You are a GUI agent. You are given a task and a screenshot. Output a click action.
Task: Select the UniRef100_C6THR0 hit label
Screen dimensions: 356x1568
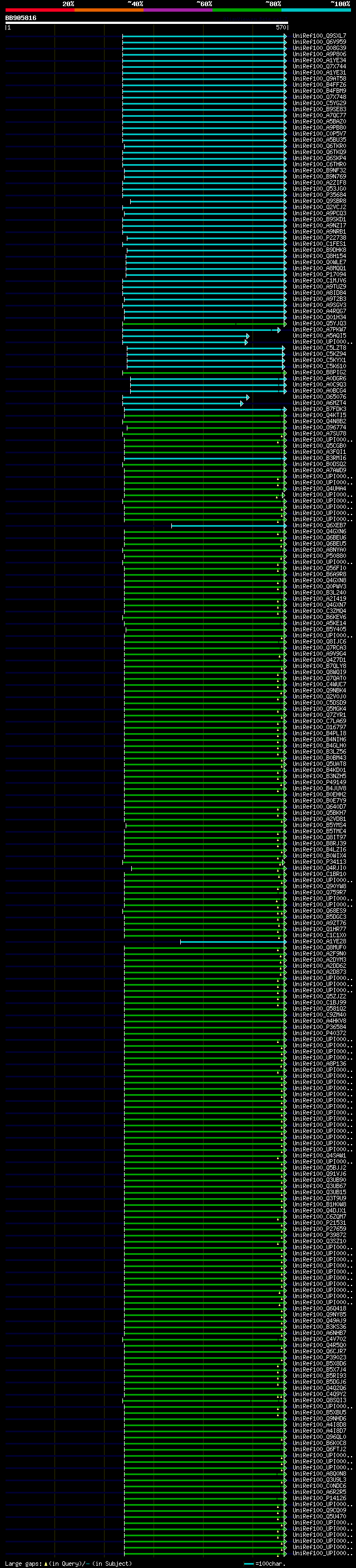click(x=319, y=164)
